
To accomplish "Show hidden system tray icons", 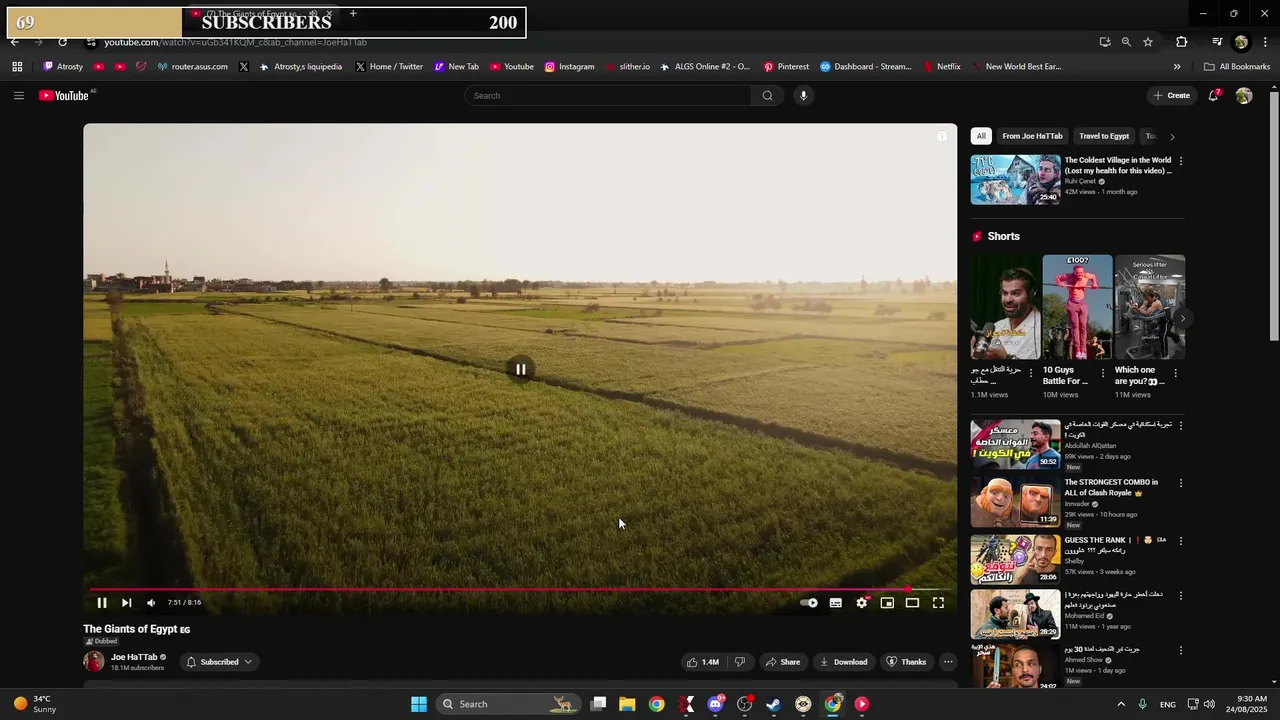I will pyautogui.click(x=1120, y=704).
